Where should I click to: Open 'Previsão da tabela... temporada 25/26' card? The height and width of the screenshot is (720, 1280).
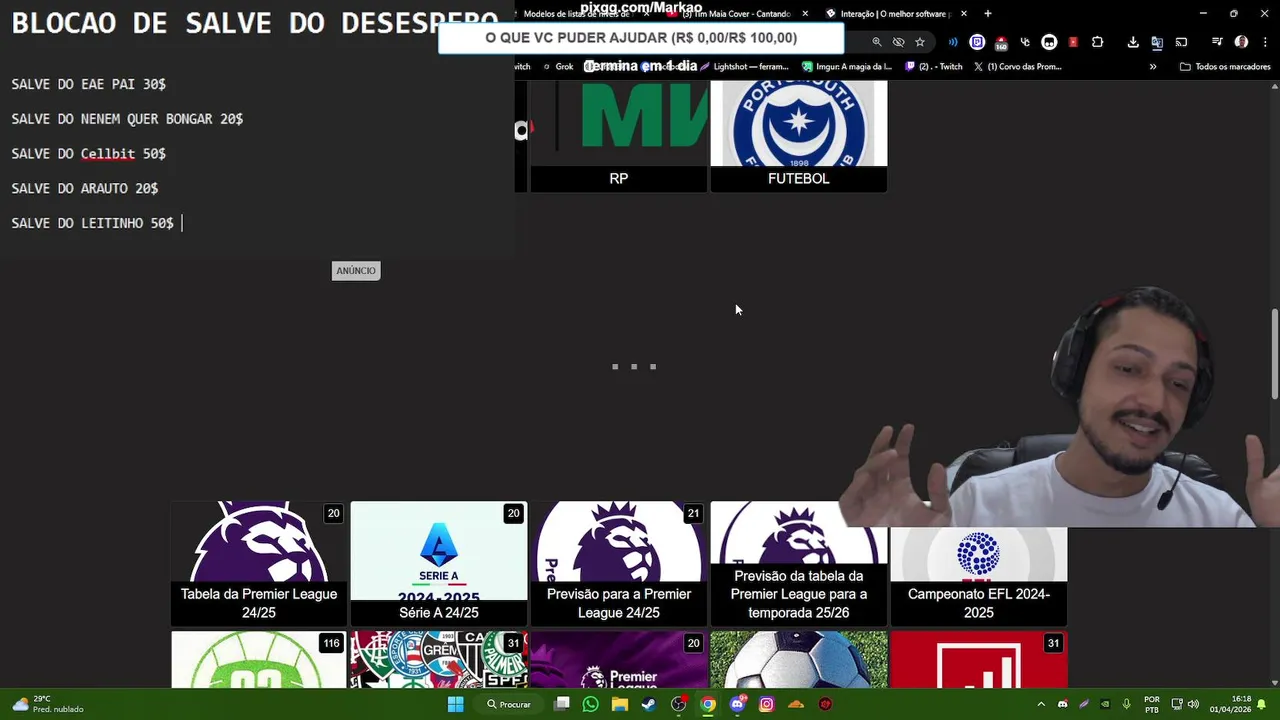pos(798,564)
